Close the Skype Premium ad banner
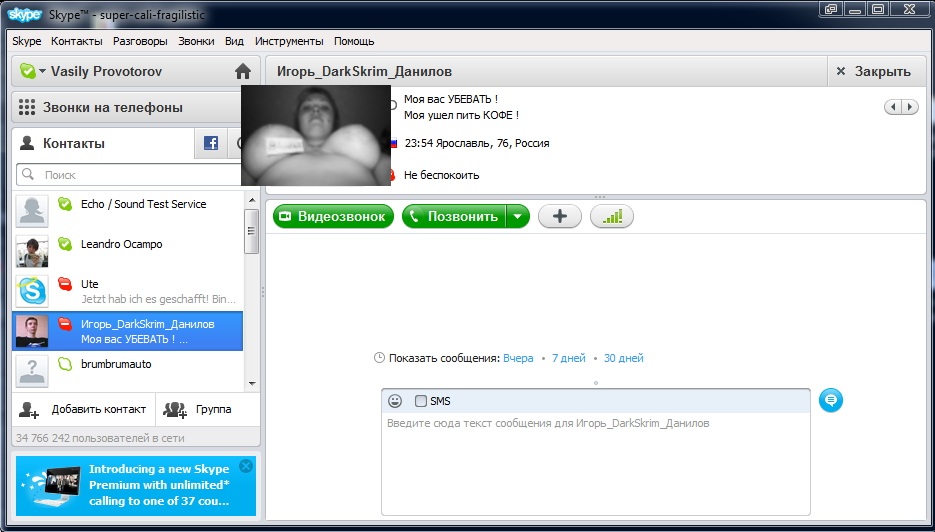This screenshot has width=935, height=532. (x=246, y=466)
